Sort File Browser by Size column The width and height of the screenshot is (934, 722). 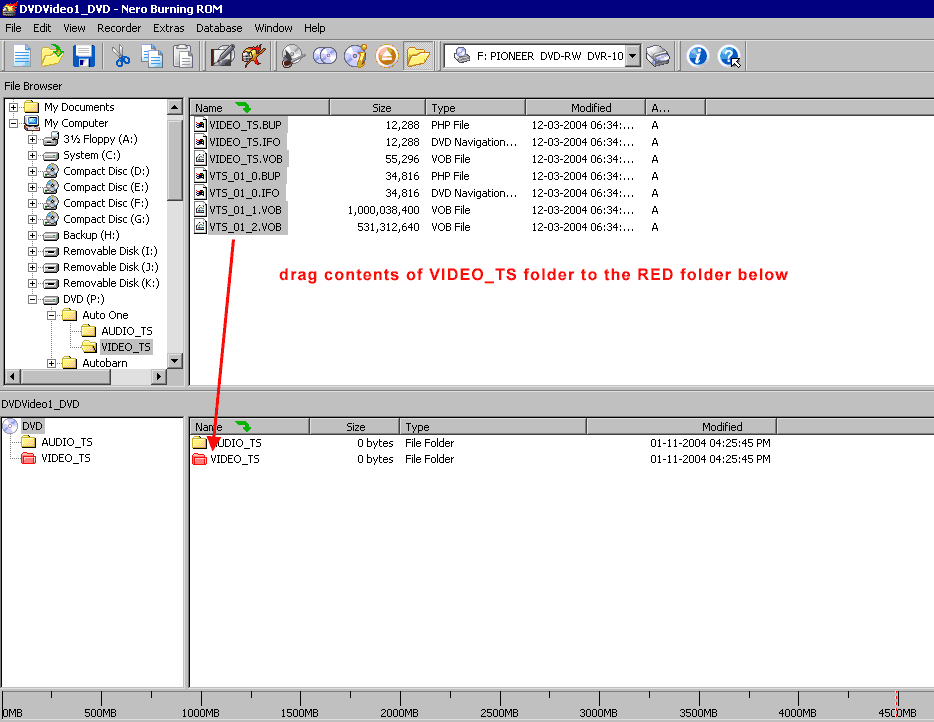pyautogui.click(x=378, y=108)
